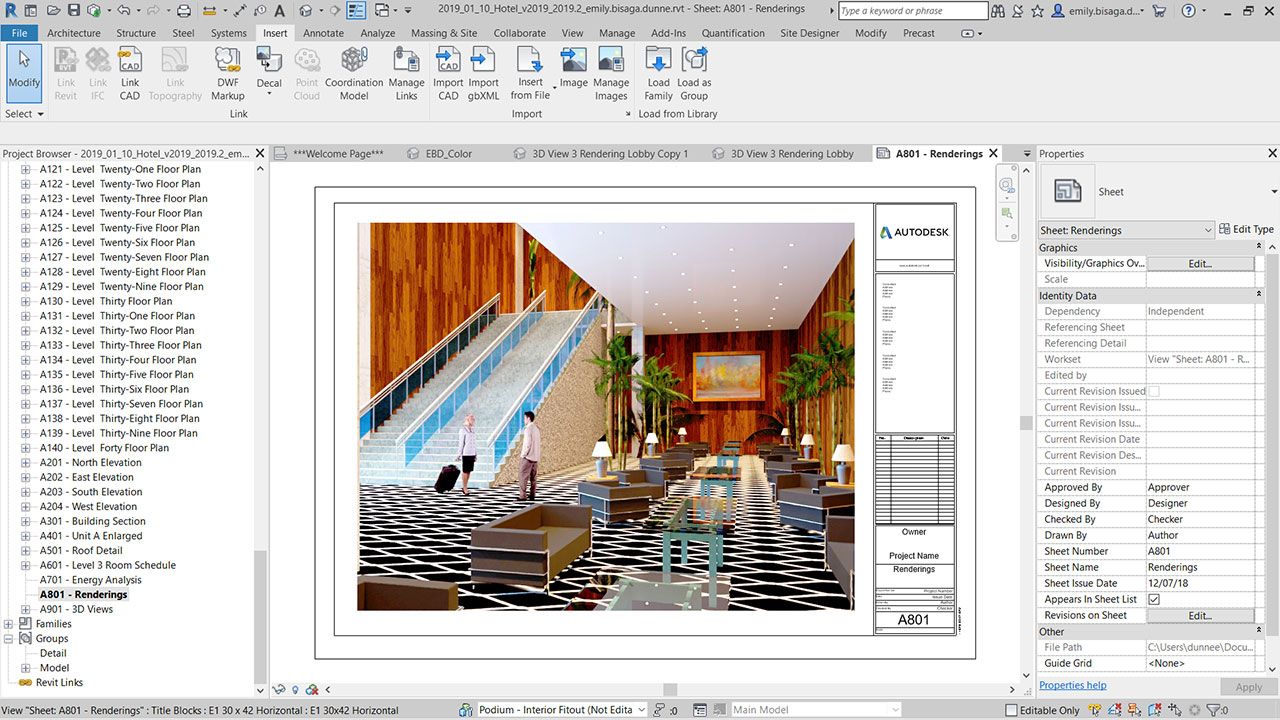Click the Apply button
Screen dimensions: 1280x720
click(x=1249, y=687)
